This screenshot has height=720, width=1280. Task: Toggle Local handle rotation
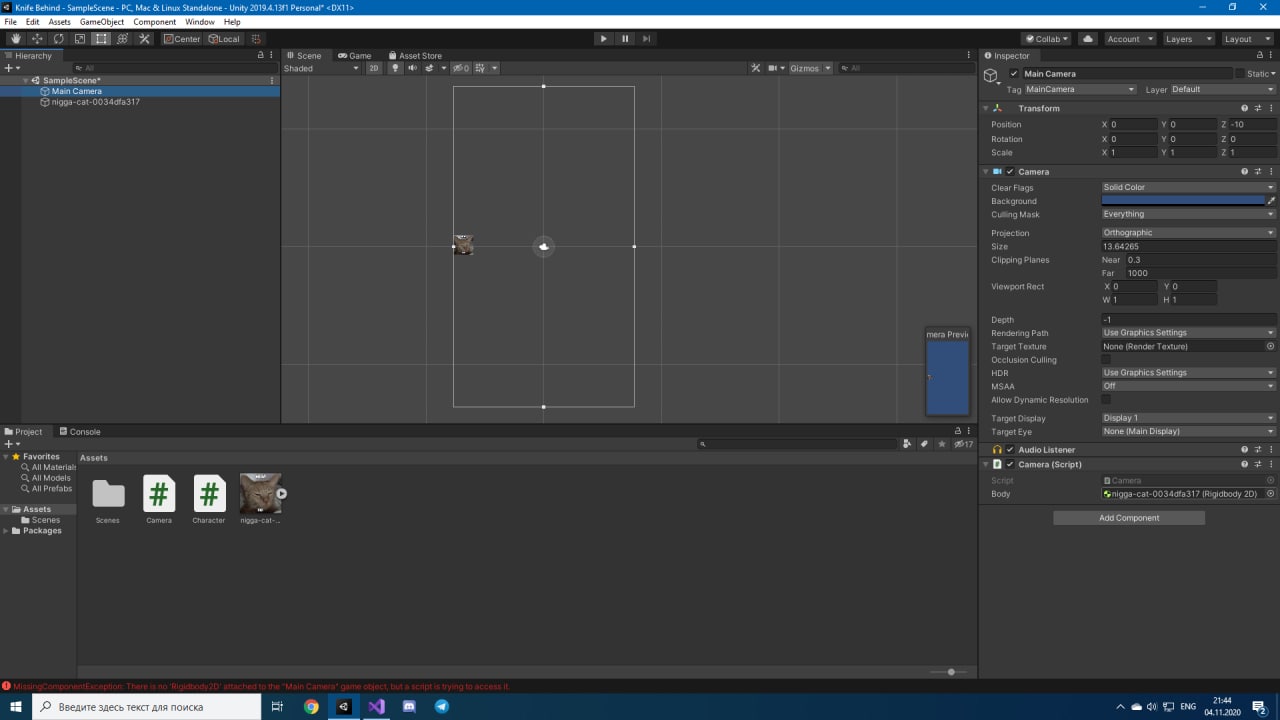[223, 39]
